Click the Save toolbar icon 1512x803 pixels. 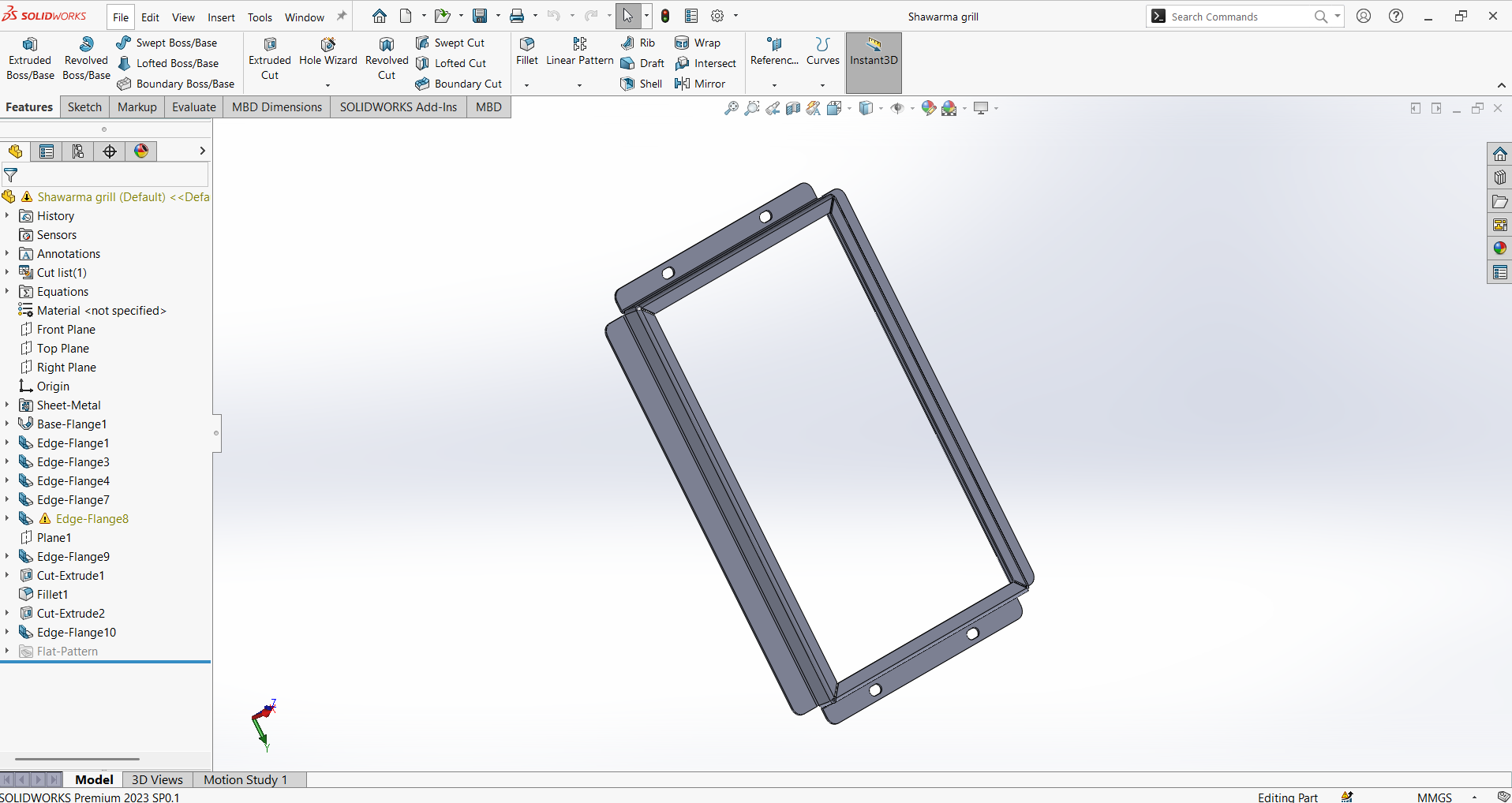tap(480, 16)
